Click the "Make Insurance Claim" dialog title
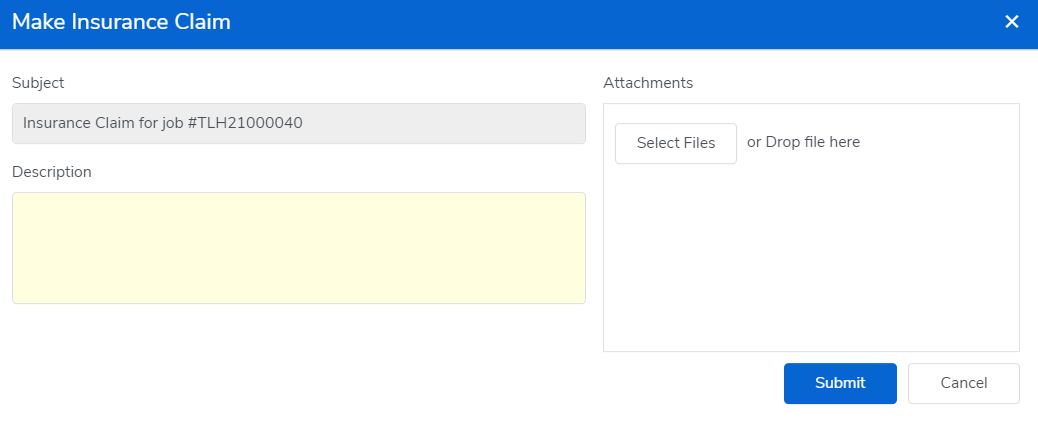Image resolution: width=1038 pixels, height=422 pixels. coord(121,22)
